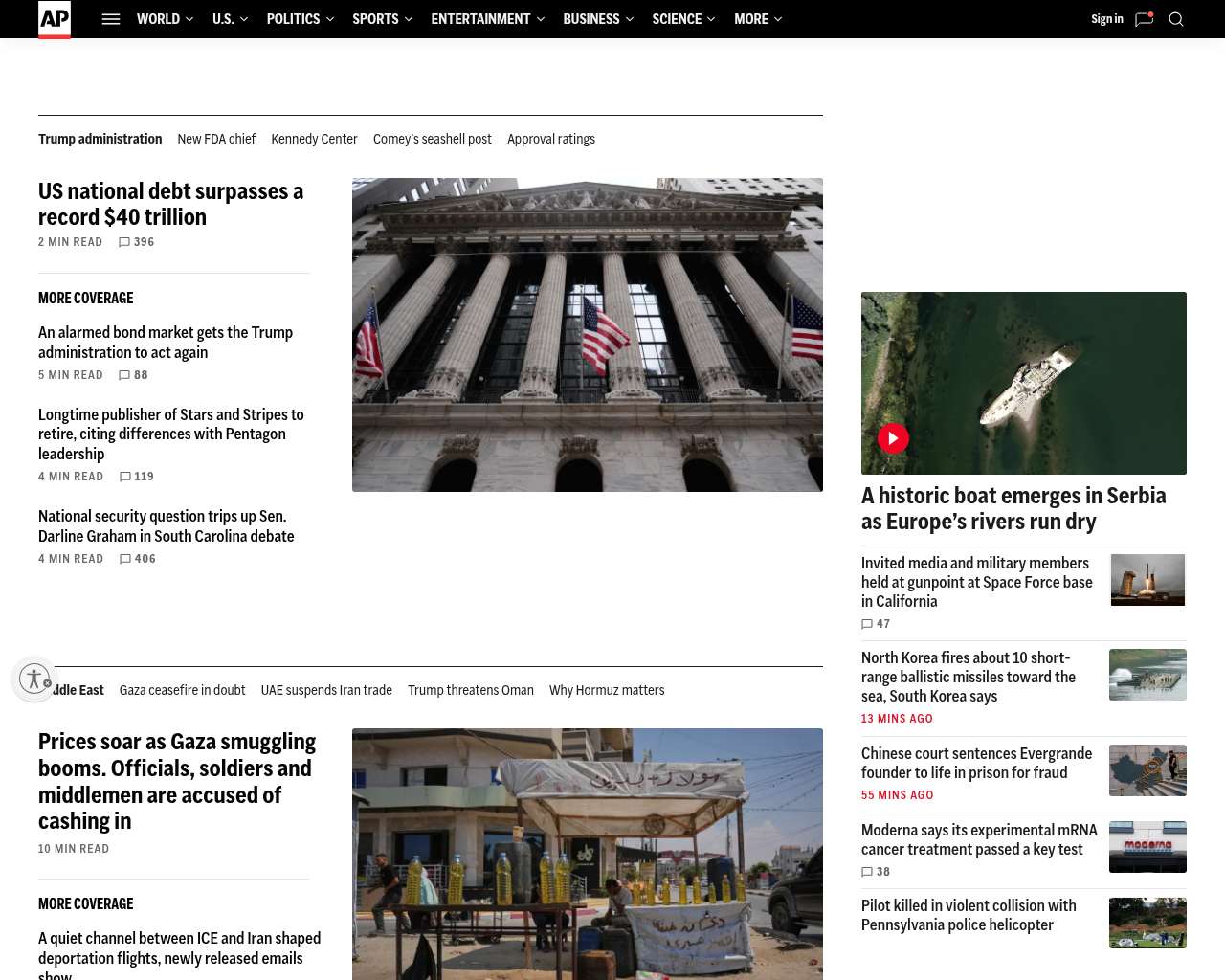1225x980 pixels.
Task: Open Stars and Stripes publisher article
Action: (x=171, y=434)
